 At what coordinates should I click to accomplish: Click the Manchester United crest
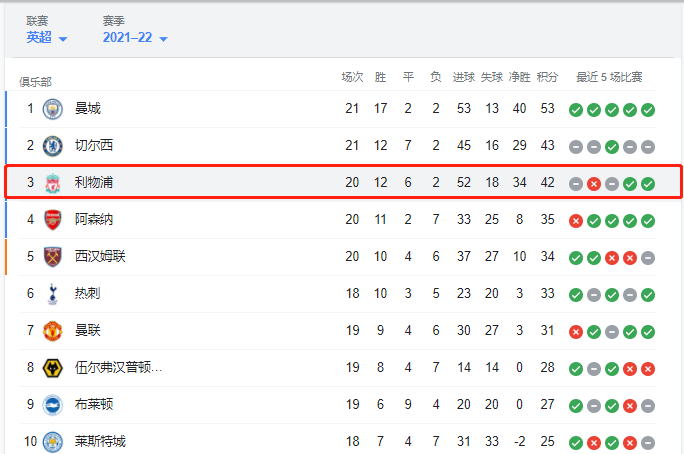pyautogui.click(x=53, y=331)
